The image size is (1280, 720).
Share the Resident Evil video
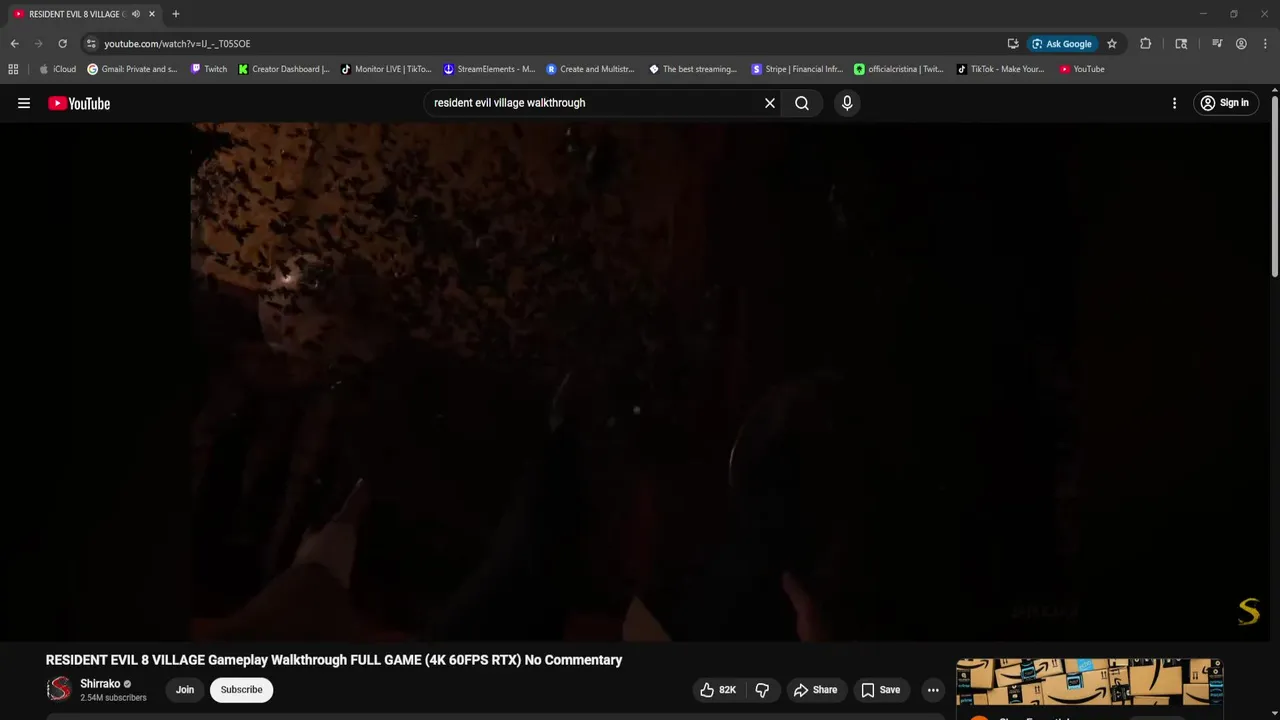[815, 690]
